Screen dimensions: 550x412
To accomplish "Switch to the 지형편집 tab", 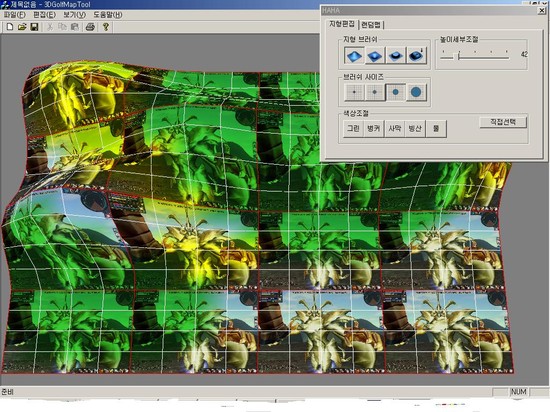I will click(x=342, y=24).
